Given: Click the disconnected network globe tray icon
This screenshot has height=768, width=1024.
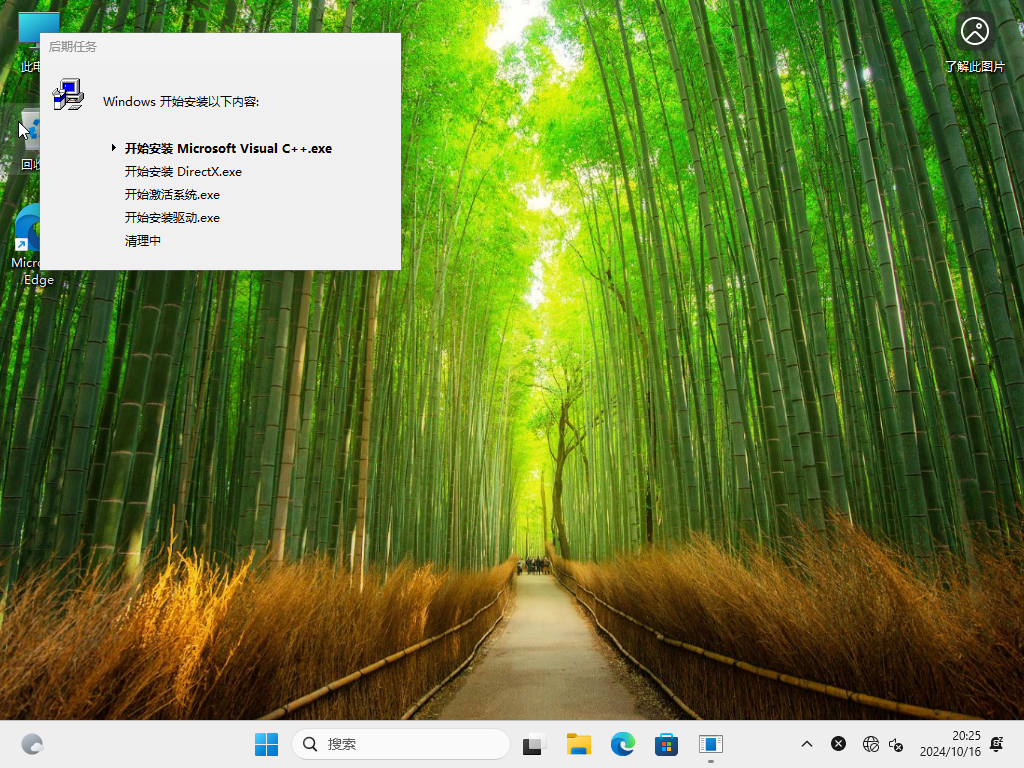Looking at the screenshot, I should click(869, 744).
